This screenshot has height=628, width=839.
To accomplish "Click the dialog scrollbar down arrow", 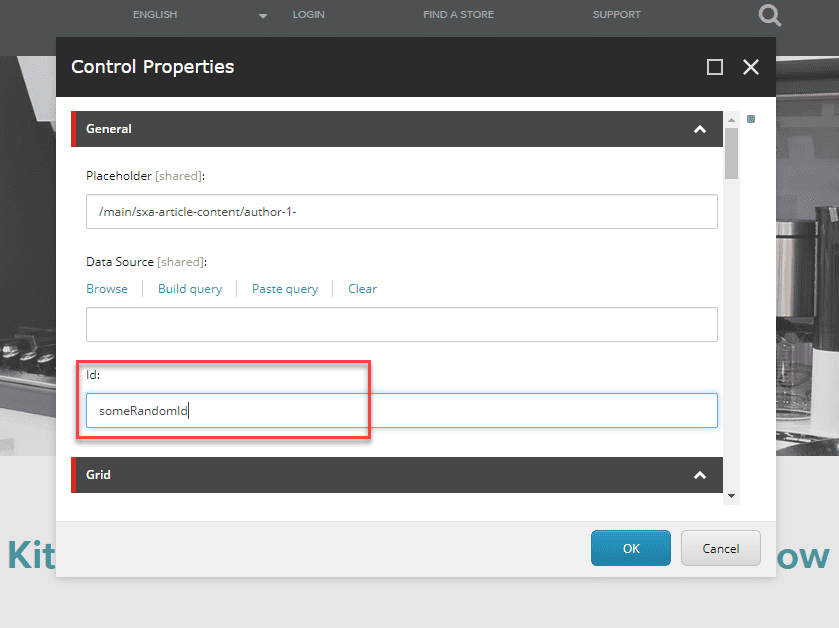I will pyautogui.click(x=732, y=496).
